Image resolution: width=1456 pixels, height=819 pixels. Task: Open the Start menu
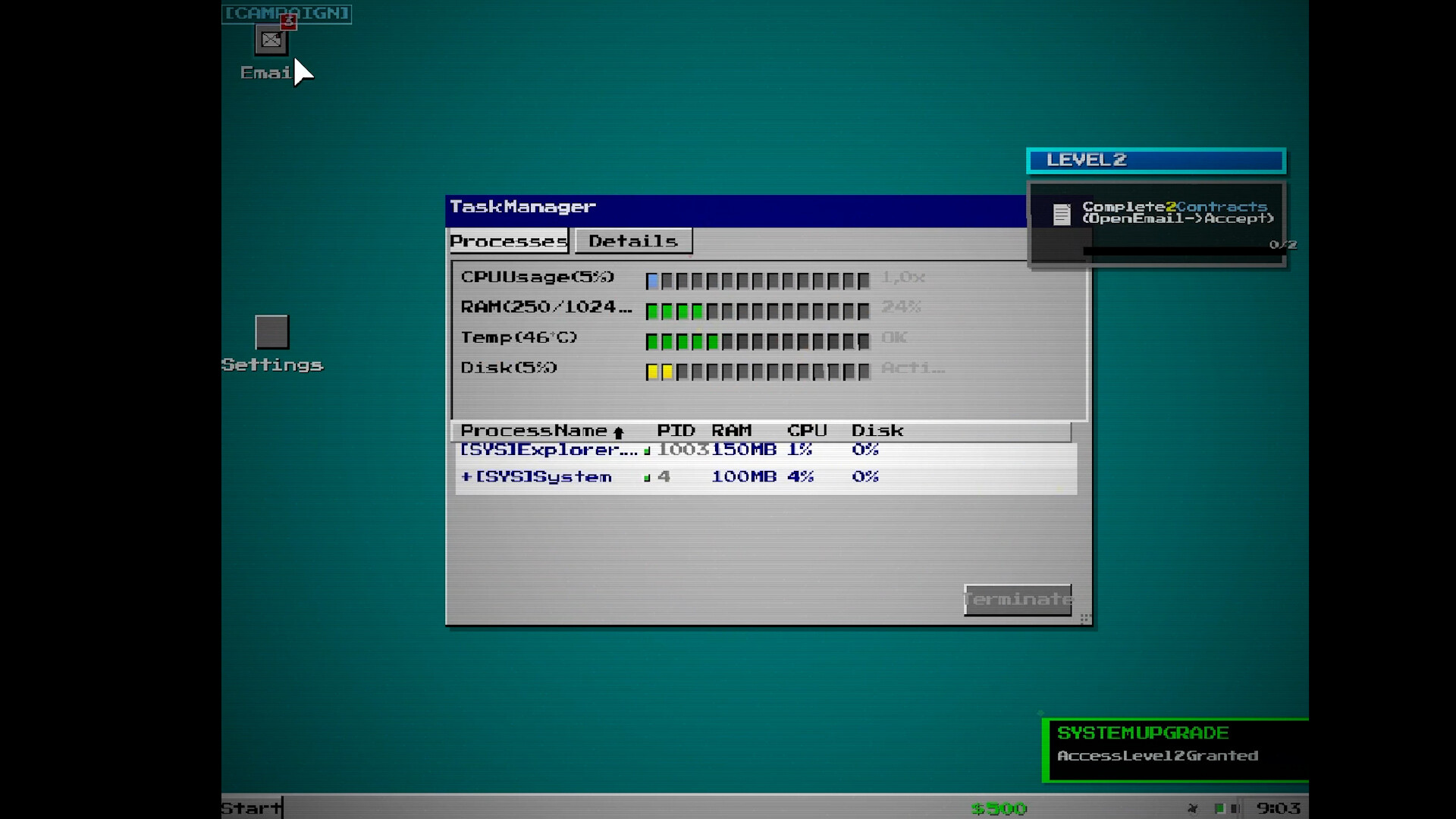pyautogui.click(x=252, y=808)
